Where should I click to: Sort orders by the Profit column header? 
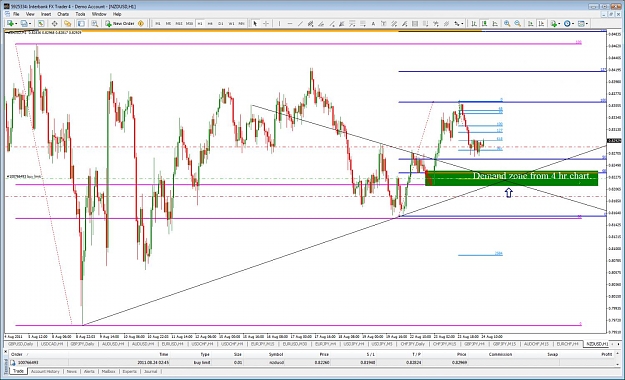(606, 354)
